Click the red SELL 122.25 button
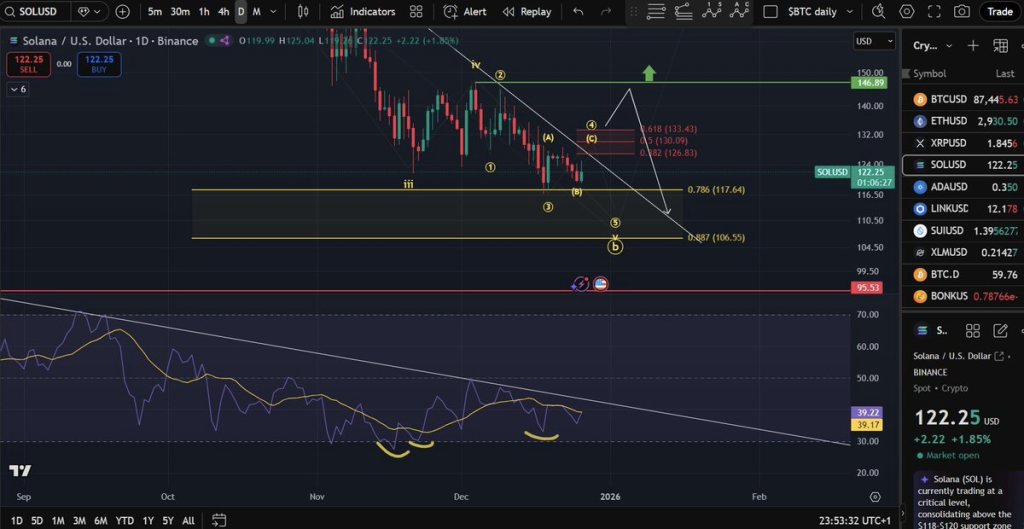 (28, 64)
